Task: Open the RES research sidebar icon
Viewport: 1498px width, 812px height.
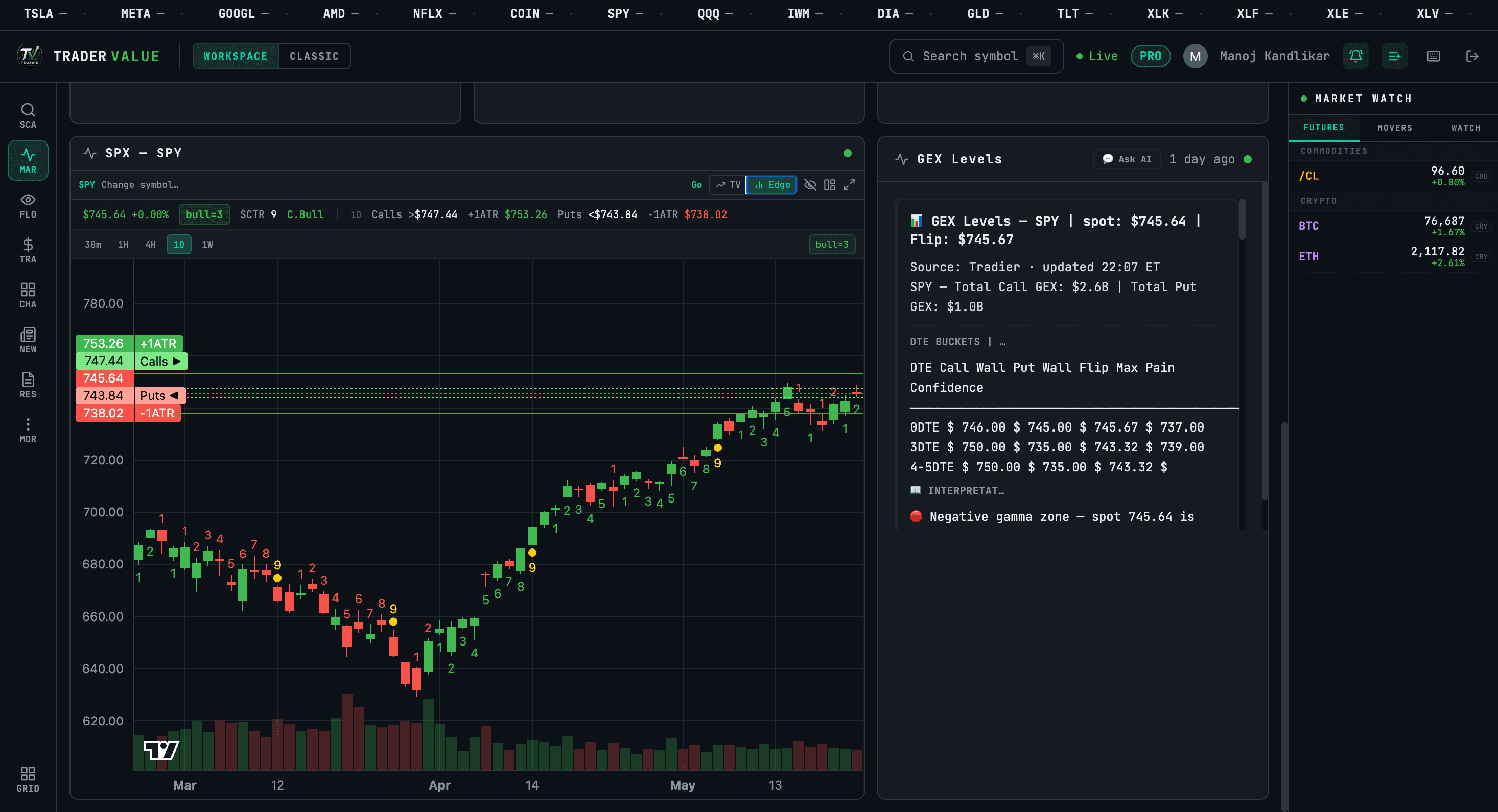Action: pyautogui.click(x=28, y=386)
